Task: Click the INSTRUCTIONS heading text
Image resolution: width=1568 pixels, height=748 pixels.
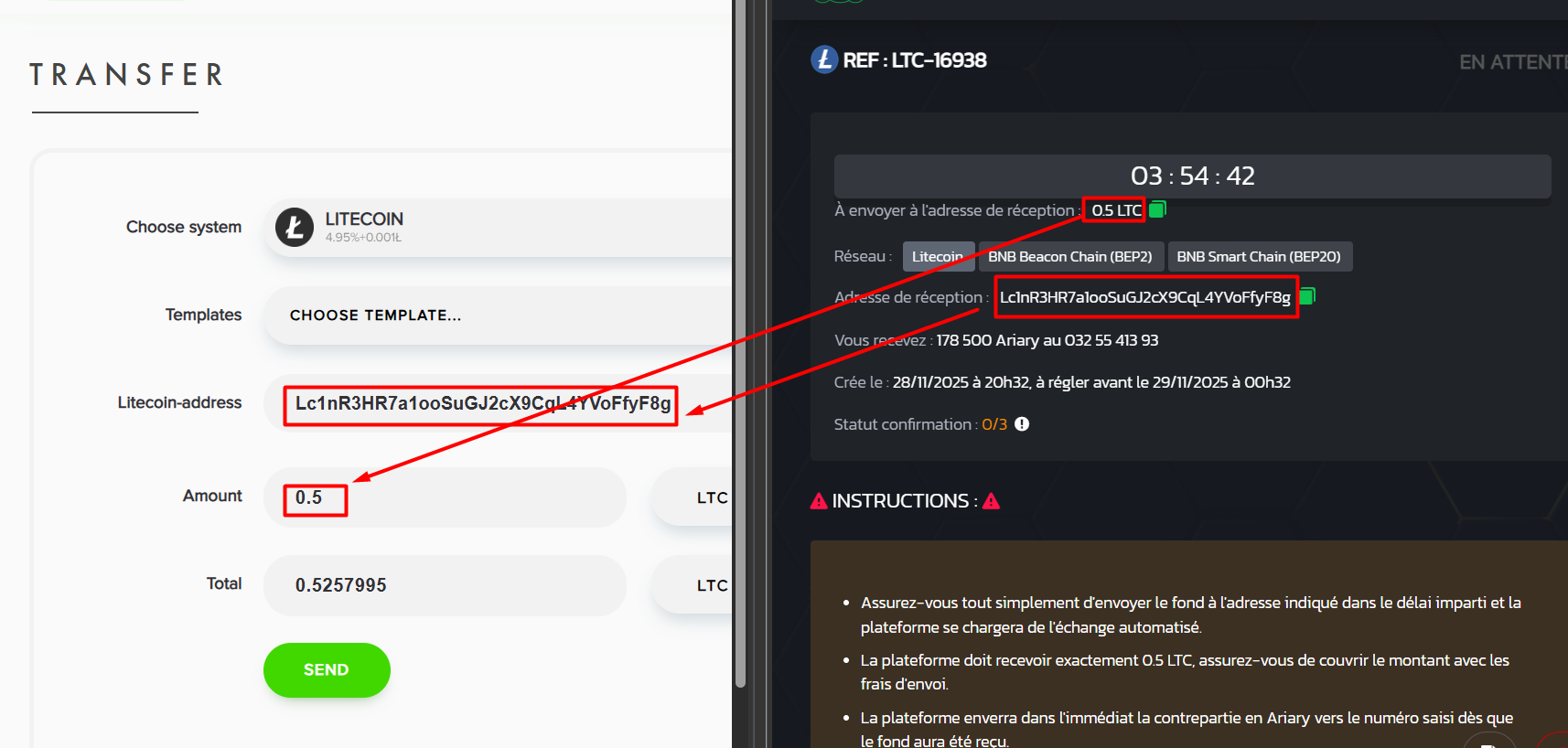Action: pyautogui.click(x=900, y=501)
